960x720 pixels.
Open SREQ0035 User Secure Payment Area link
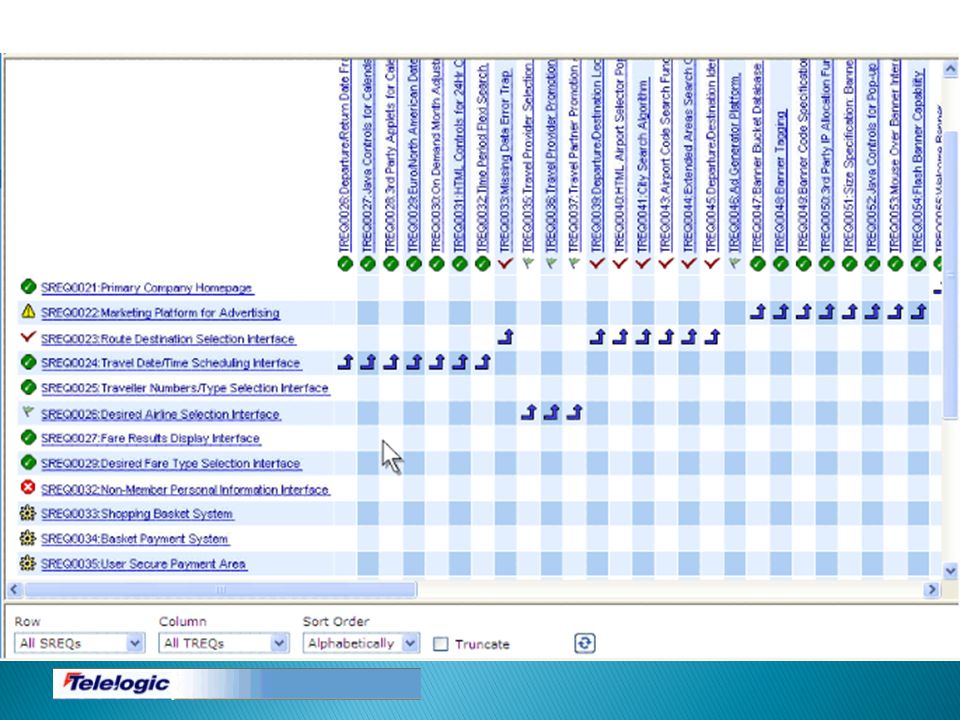click(x=144, y=564)
